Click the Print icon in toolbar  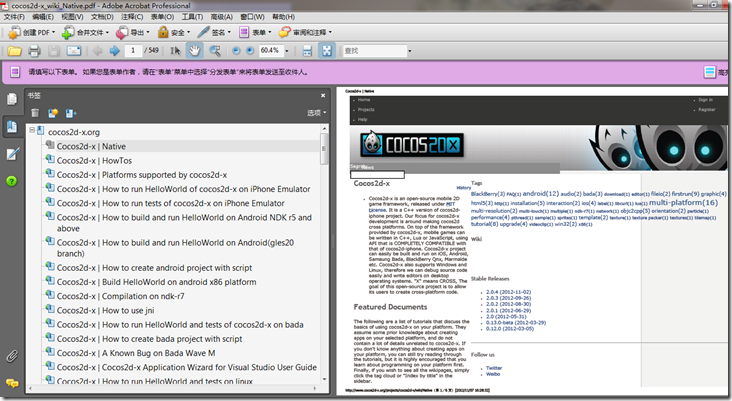coord(35,50)
